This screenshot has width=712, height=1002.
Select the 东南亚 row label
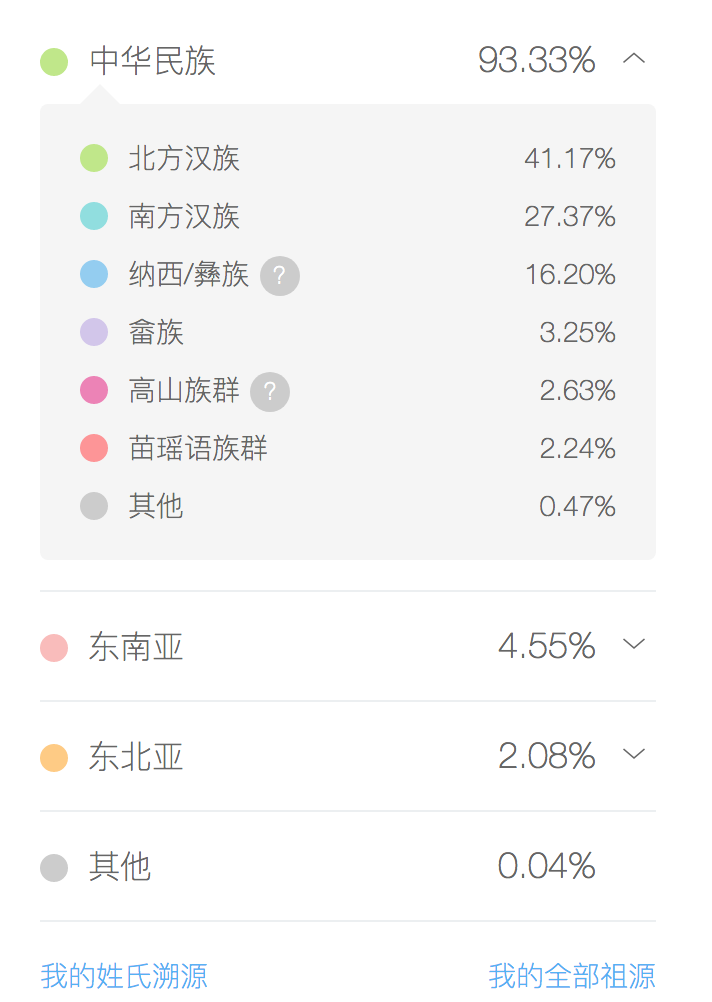tap(136, 647)
